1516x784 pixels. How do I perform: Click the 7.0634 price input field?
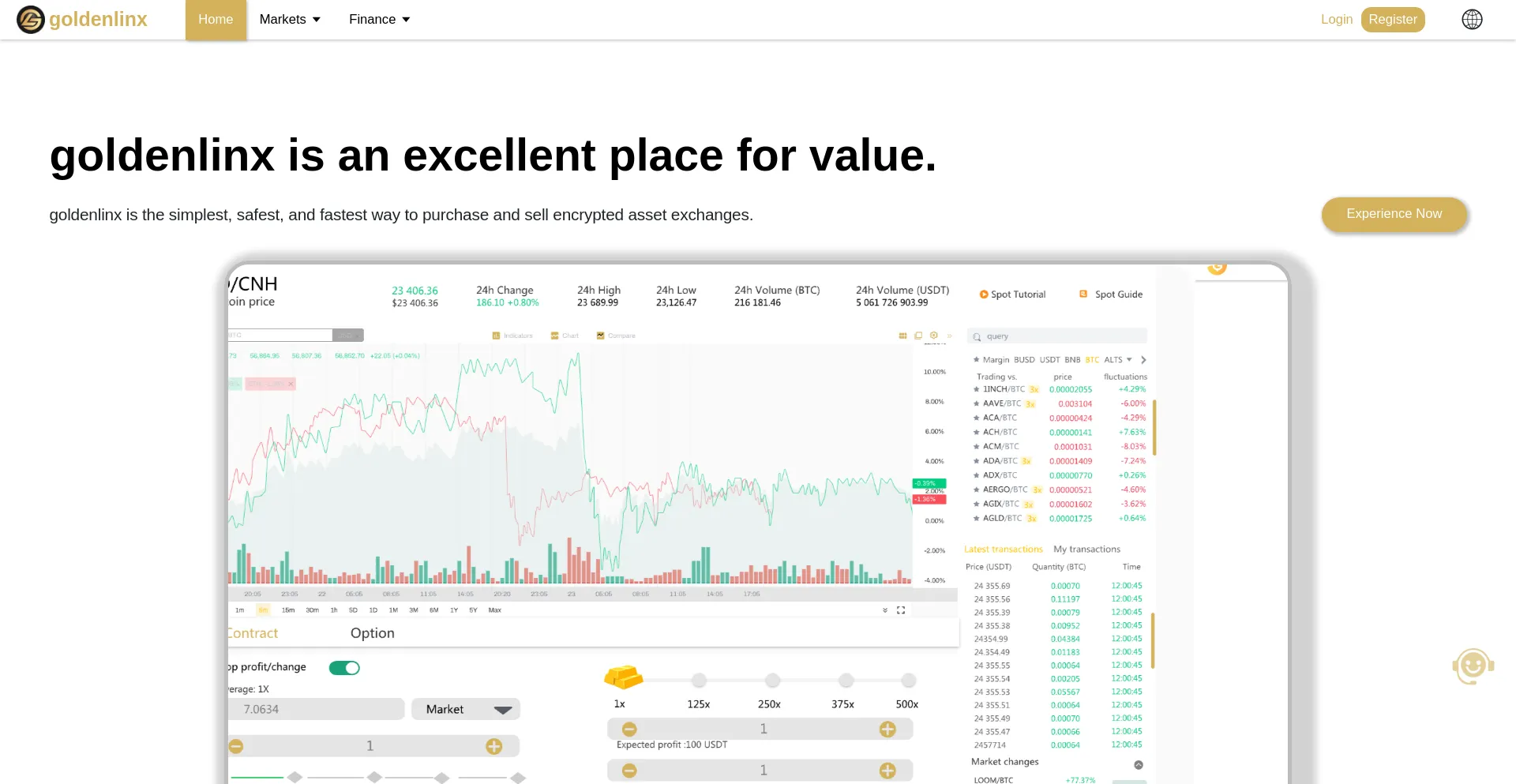point(317,709)
